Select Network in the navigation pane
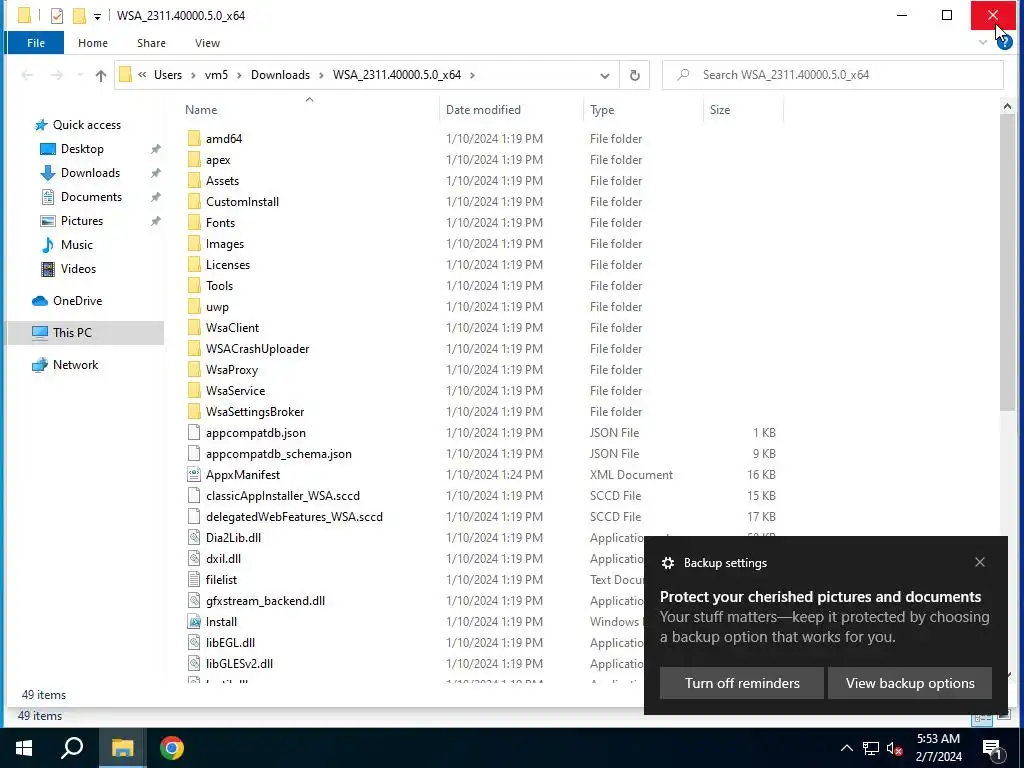This screenshot has width=1024, height=768. 75,365
